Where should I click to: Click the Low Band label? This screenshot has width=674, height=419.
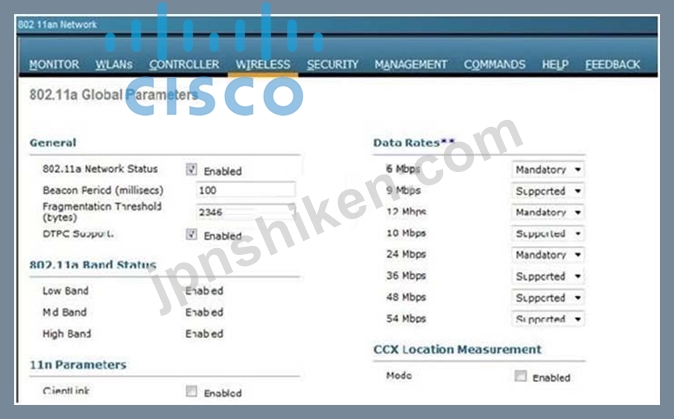(65, 291)
